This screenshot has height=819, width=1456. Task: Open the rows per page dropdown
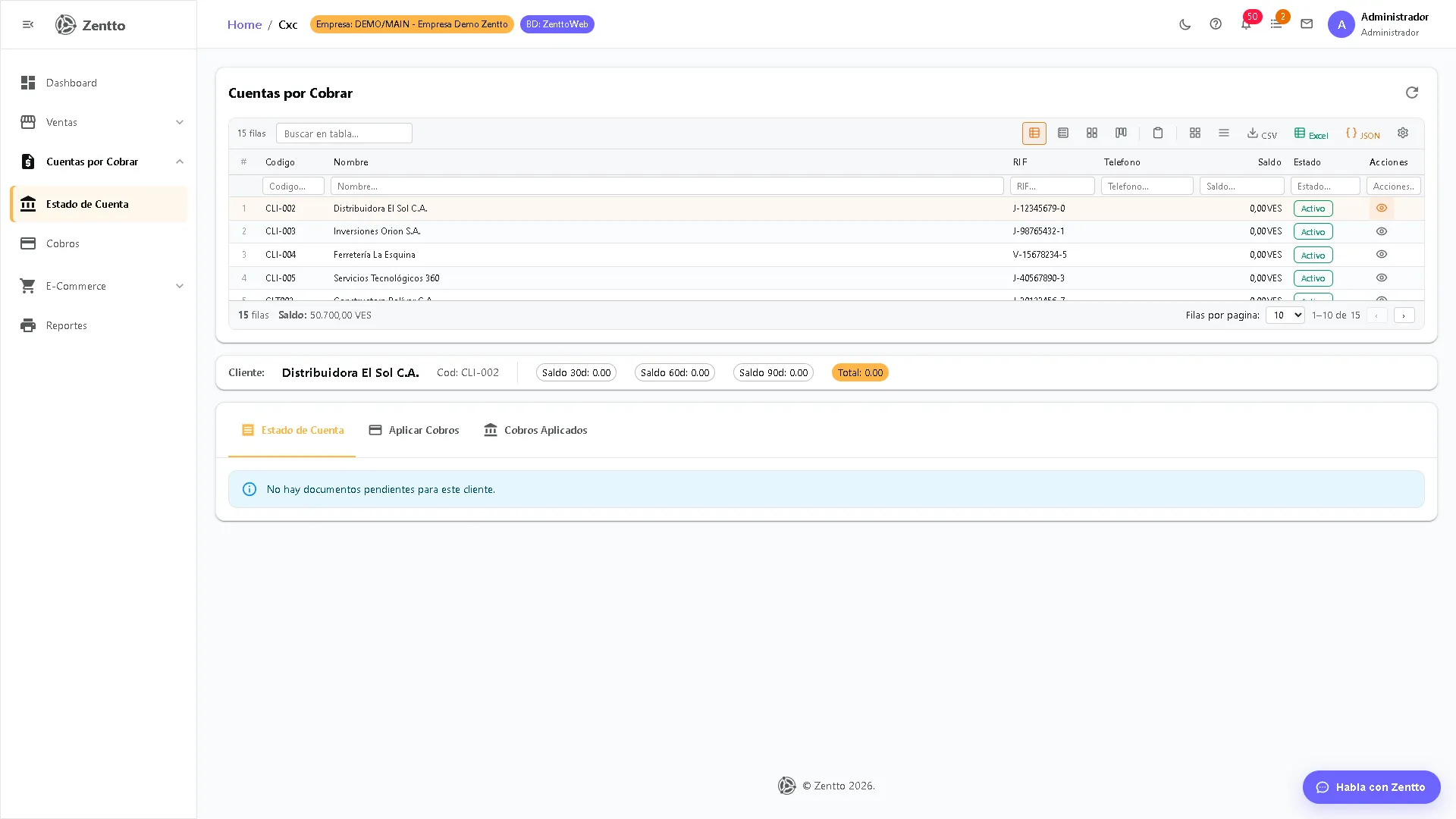pos(1285,315)
